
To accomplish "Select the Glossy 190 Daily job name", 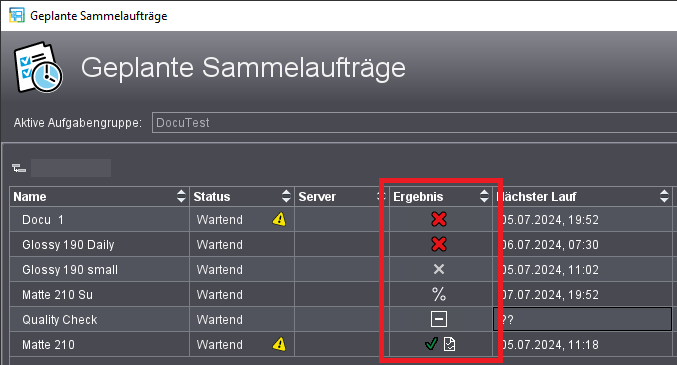I will (68, 245).
